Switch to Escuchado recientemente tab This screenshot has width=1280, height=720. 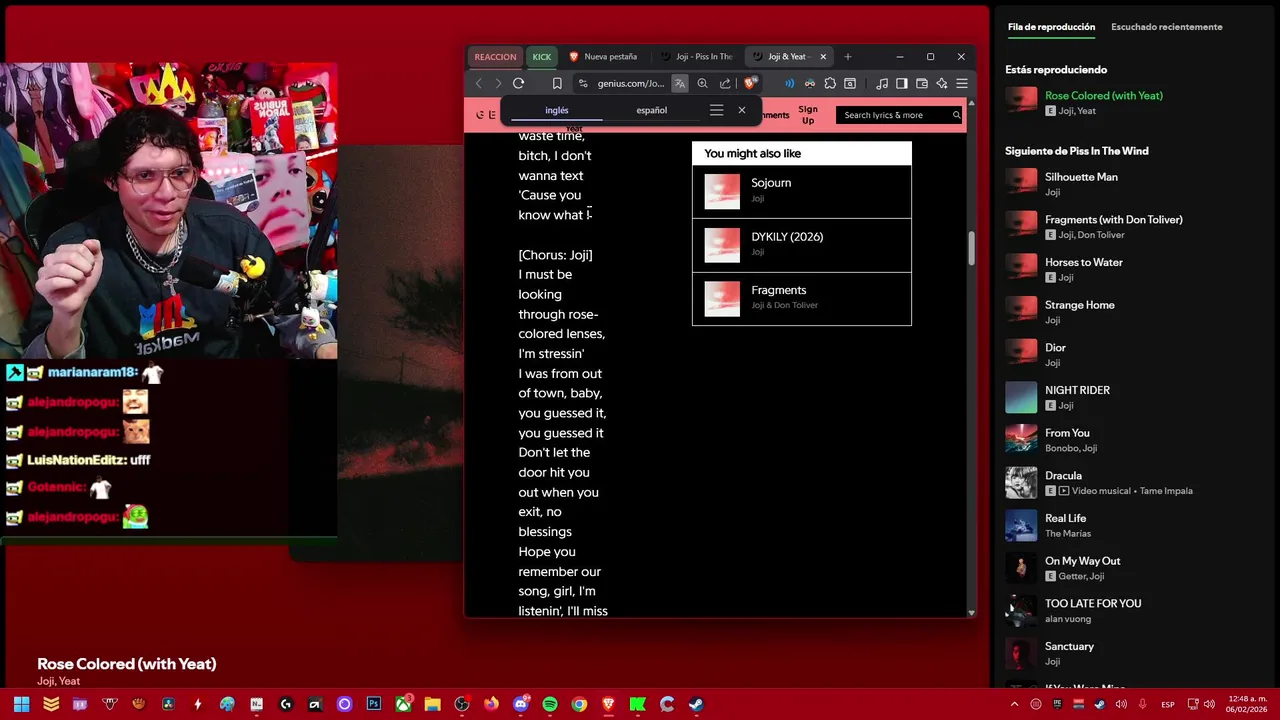[1166, 27]
